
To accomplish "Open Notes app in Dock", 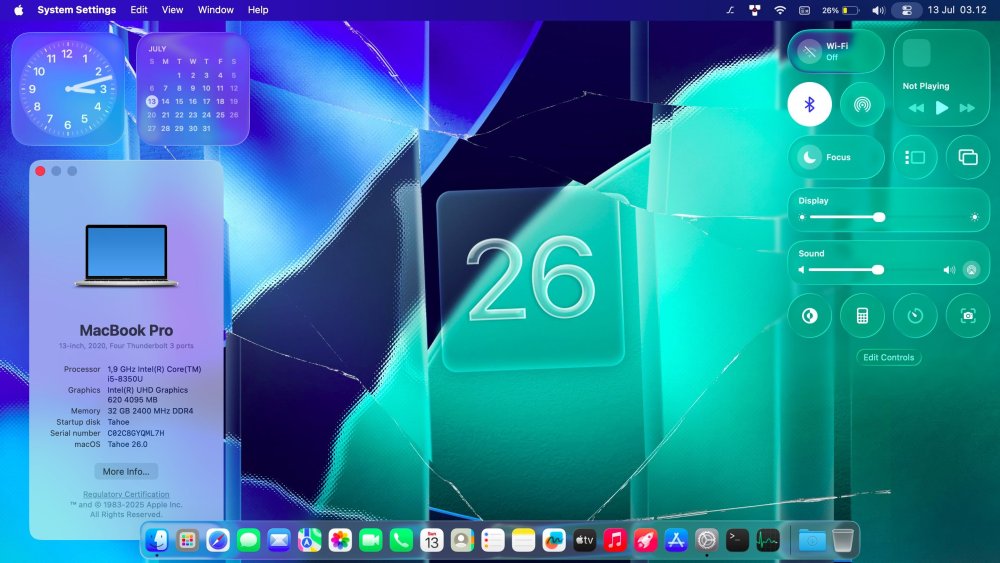I will [524, 541].
